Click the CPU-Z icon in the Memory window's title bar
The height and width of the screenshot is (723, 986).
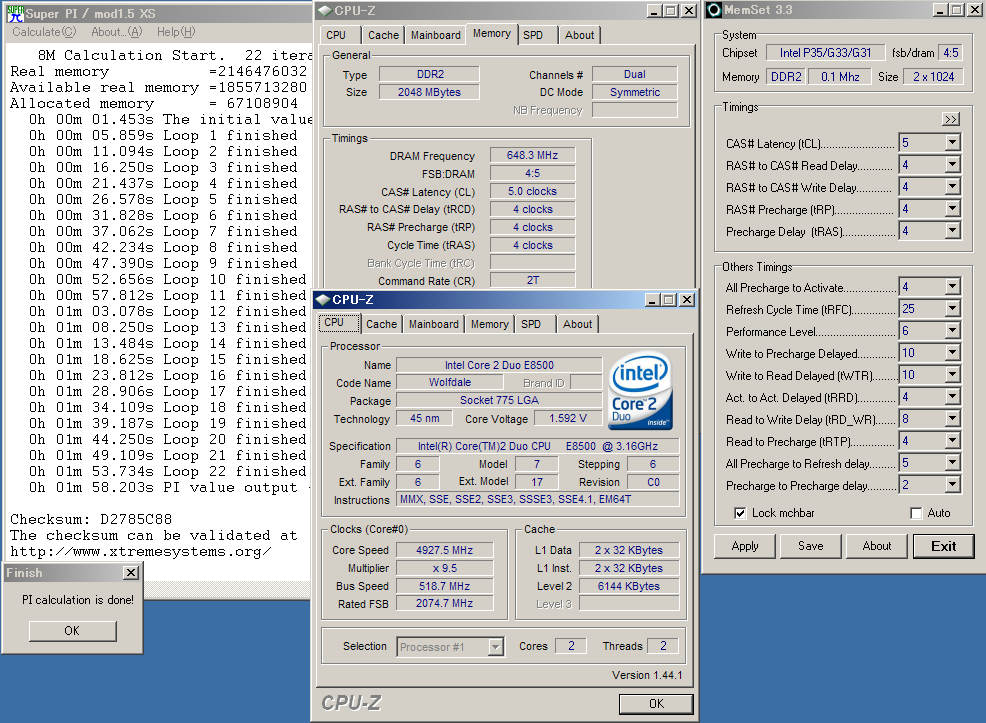pyautogui.click(x=325, y=11)
